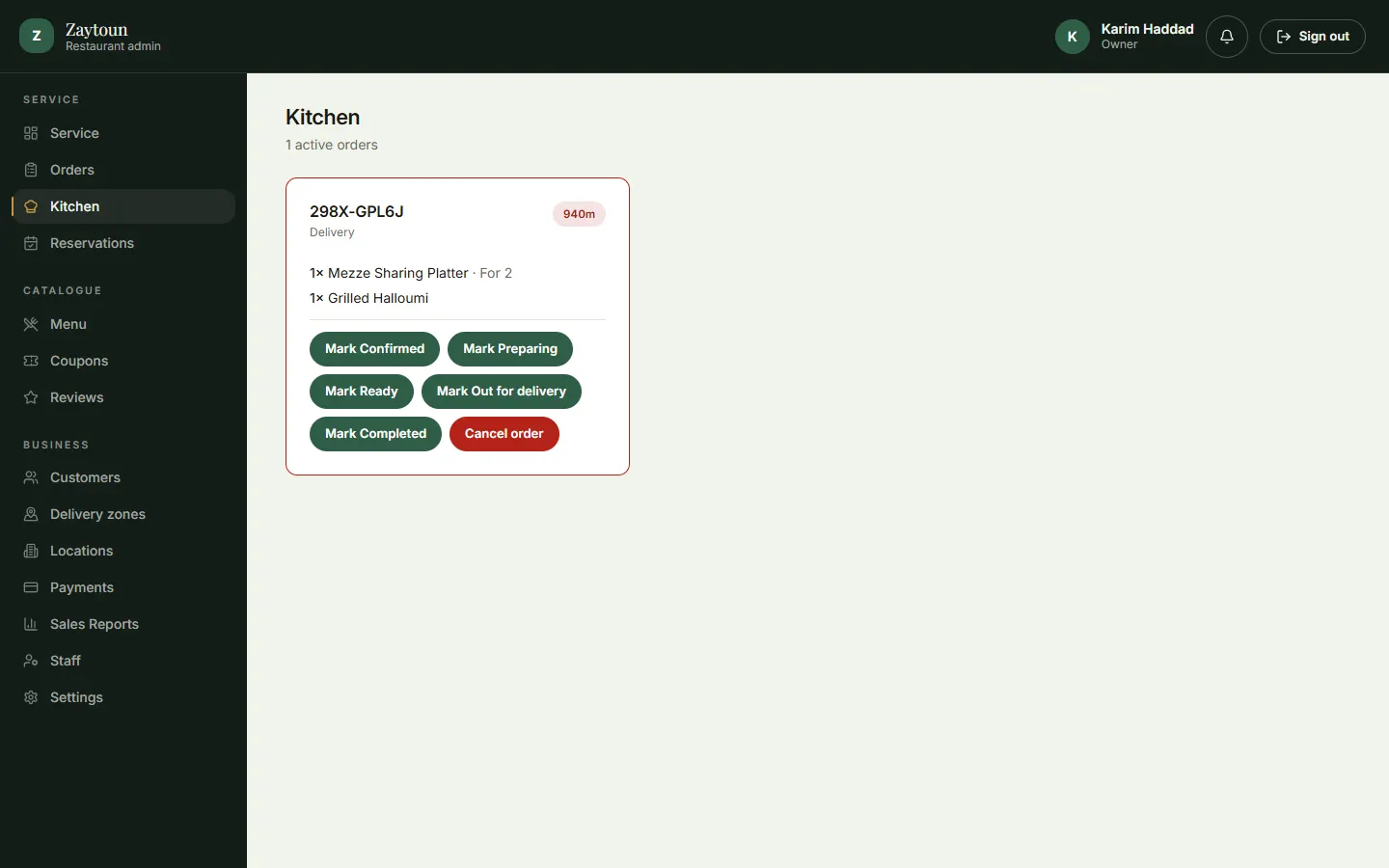Click the Mark Ready button
Viewport: 1389px width, 868px height.
pyautogui.click(x=362, y=392)
